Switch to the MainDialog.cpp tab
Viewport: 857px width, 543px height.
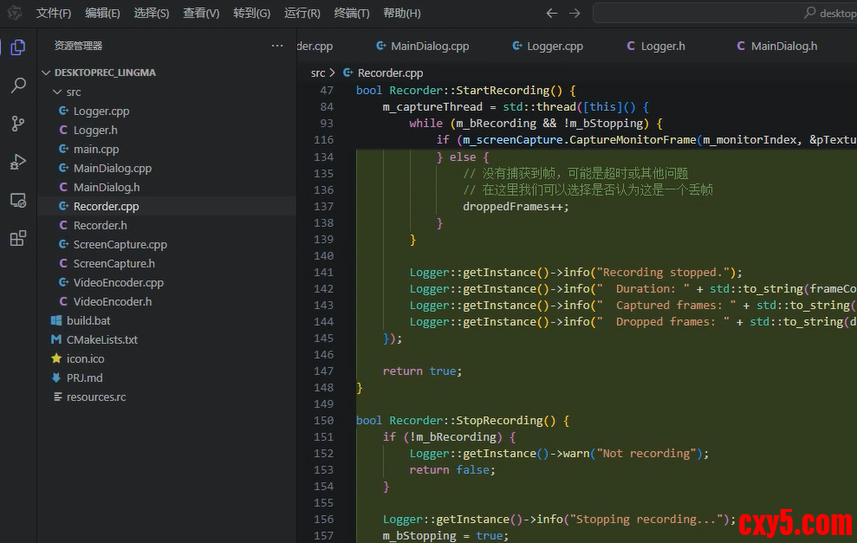(x=429, y=46)
